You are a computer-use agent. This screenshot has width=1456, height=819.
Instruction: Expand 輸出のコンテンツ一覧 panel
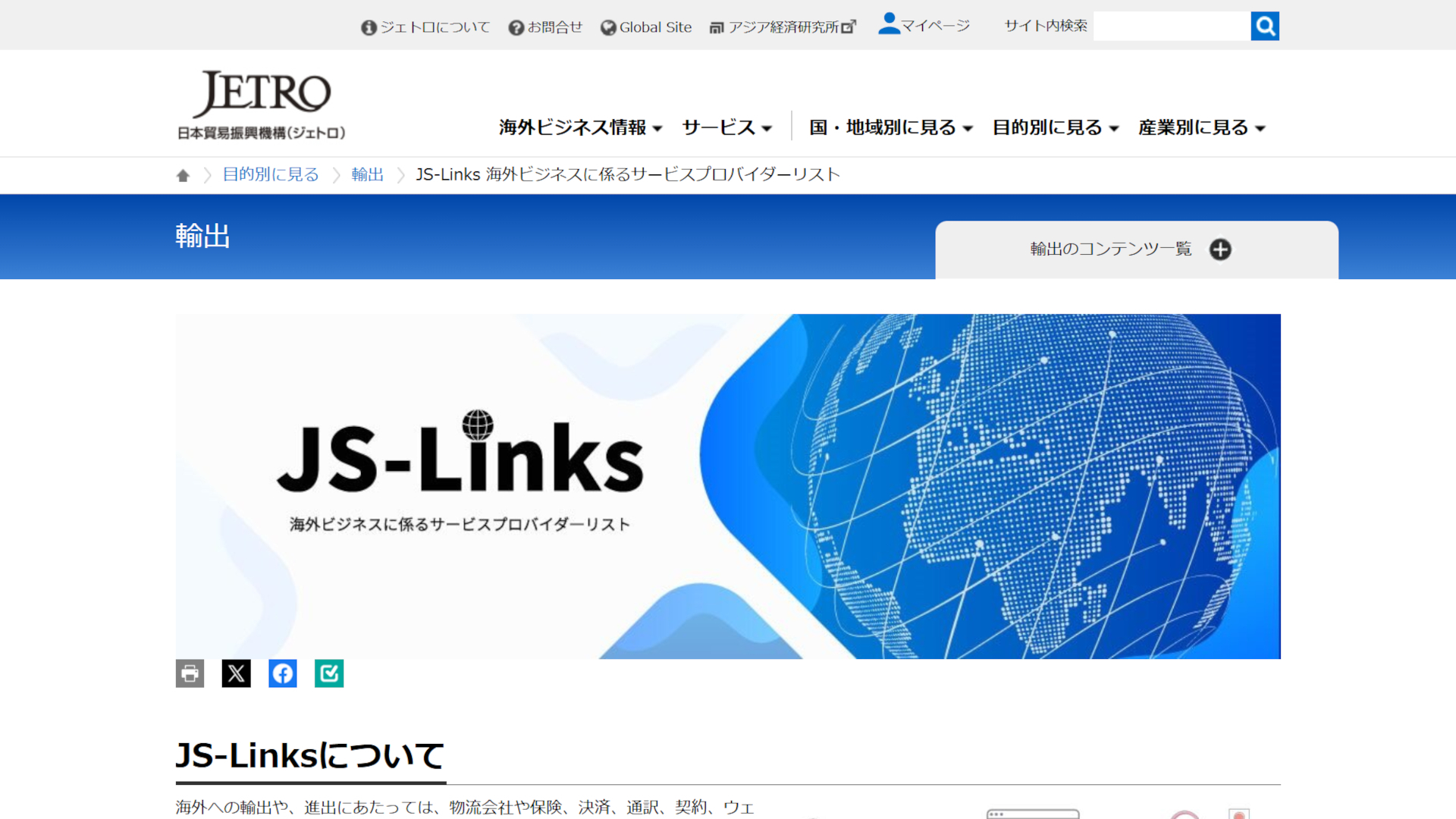tap(1136, 249)
